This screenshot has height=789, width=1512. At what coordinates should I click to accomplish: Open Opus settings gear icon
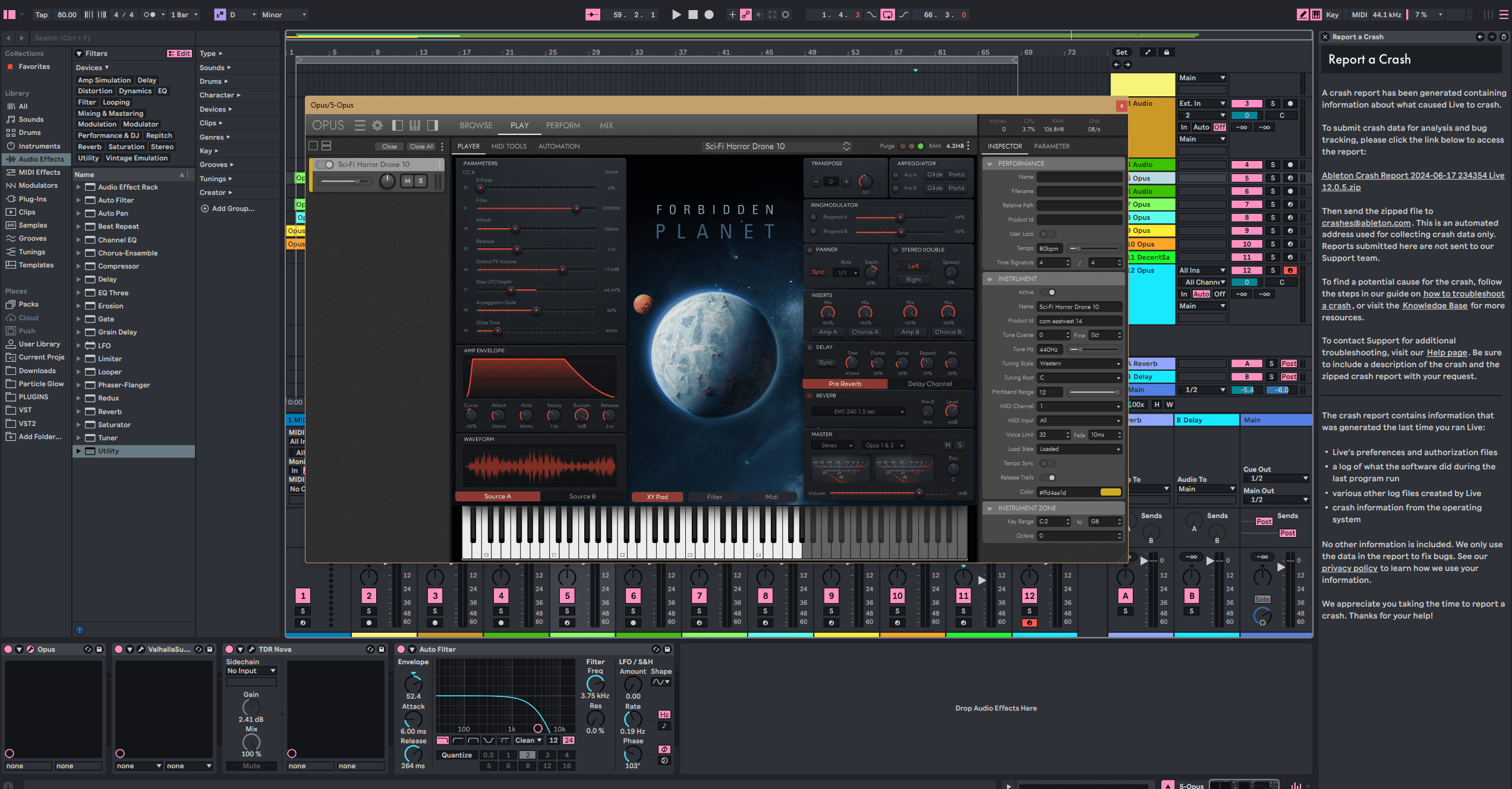377,125
